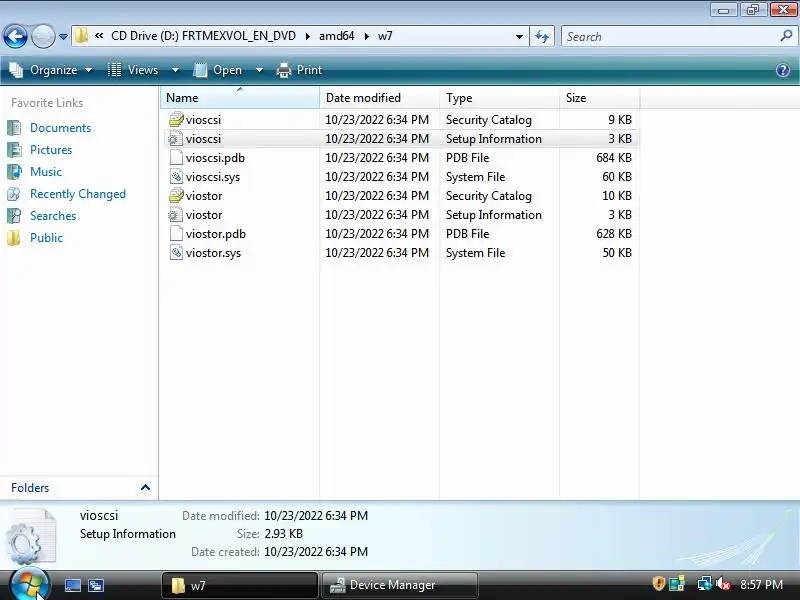Select vioscsi Security Catalog file icon
The image size is (800, 600).
tap(176, 120)
